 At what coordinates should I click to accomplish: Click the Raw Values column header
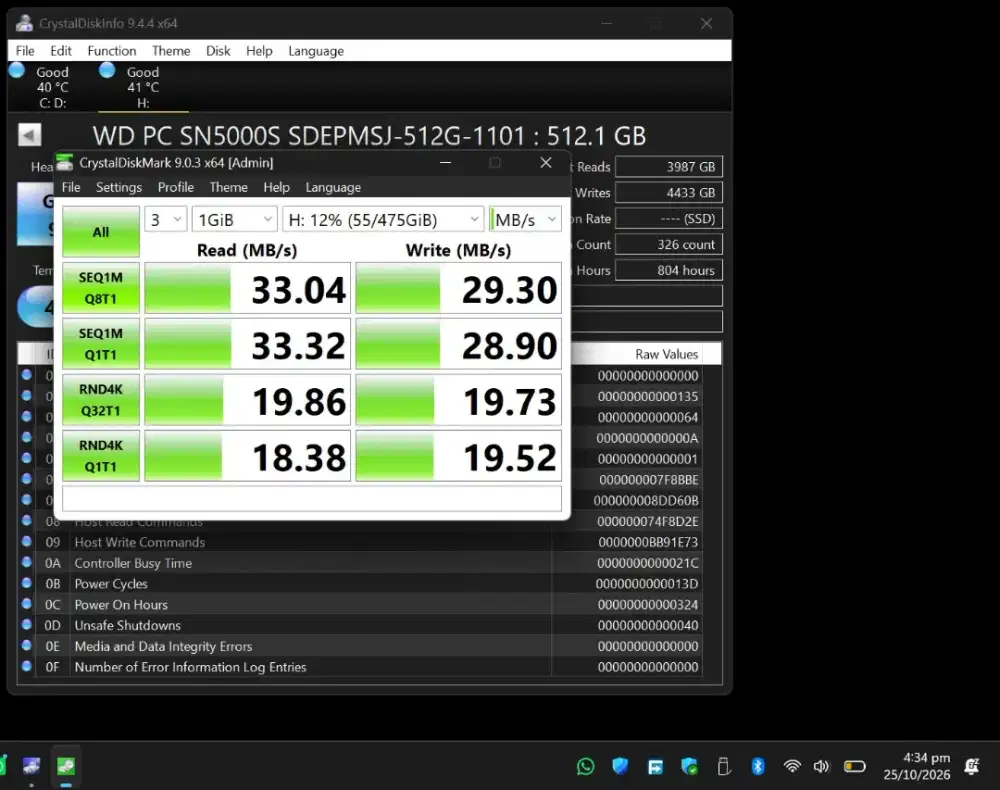click(x=666, y=354)
